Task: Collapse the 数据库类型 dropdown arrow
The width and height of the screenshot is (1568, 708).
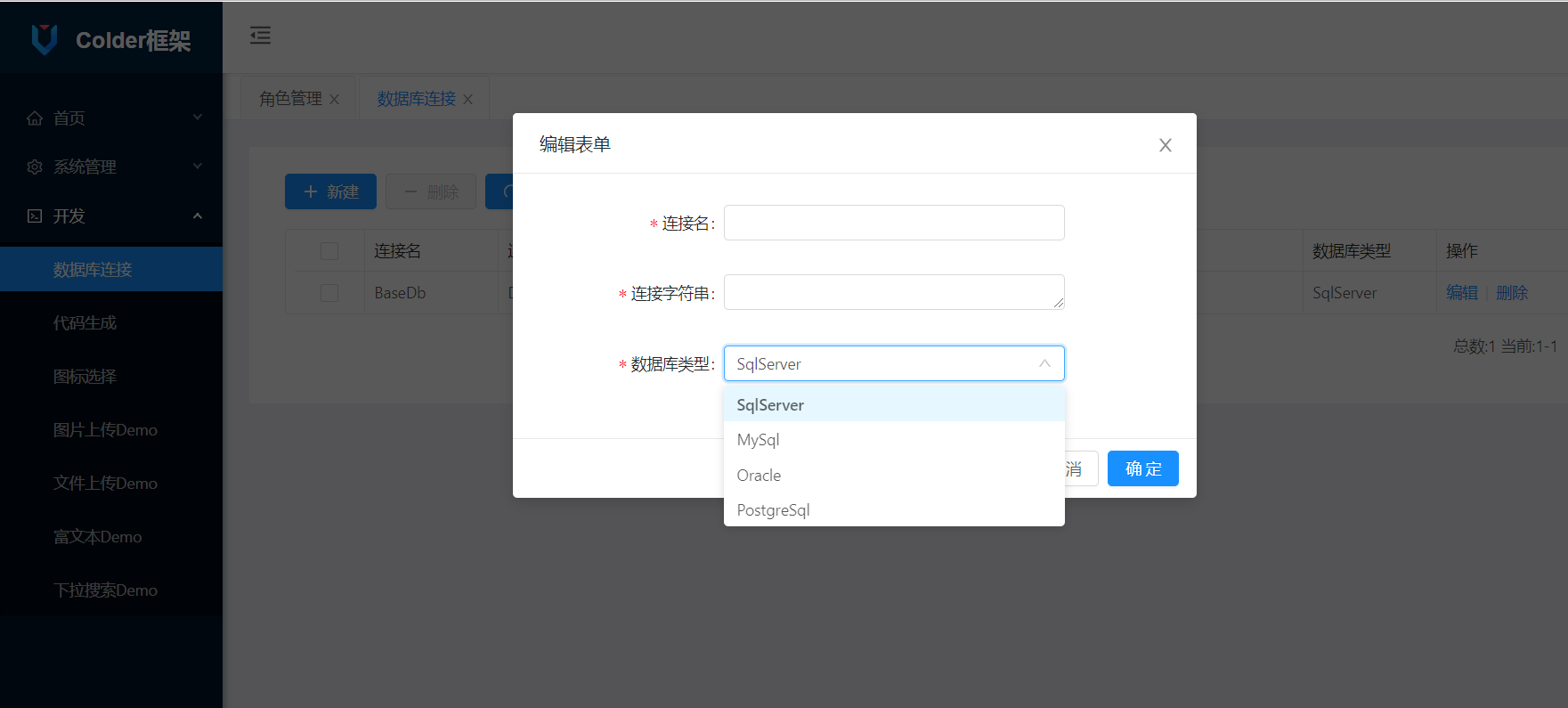Action: (1044, 363)
